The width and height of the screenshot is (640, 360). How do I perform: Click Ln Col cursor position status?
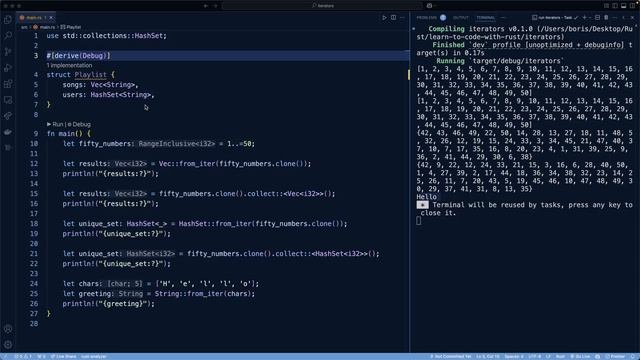point(487,356)
